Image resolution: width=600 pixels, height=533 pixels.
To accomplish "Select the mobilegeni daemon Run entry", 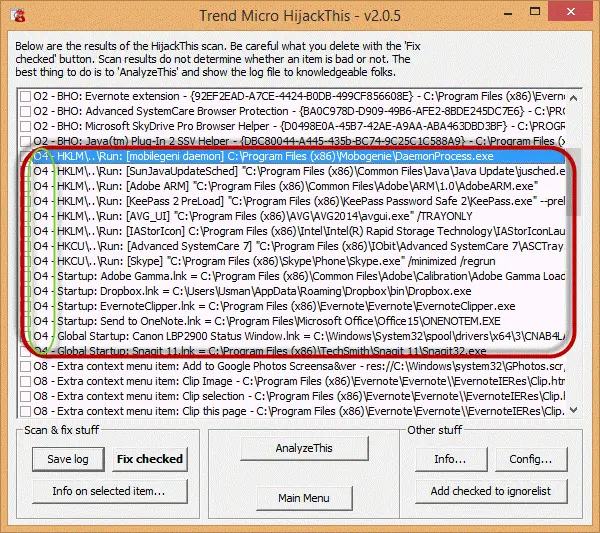I will [298, 156].
